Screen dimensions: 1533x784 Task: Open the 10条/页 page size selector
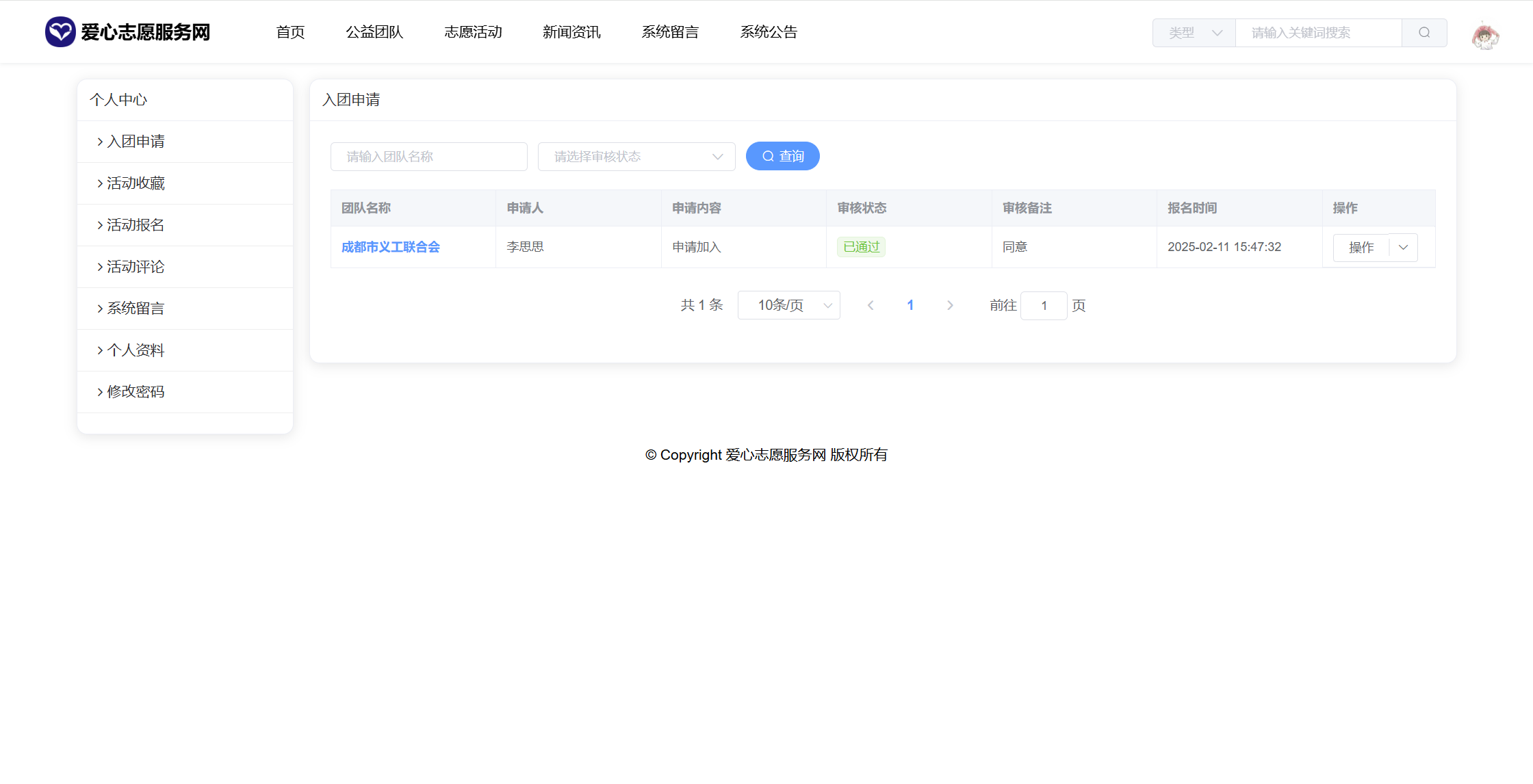tap(788, 305)
